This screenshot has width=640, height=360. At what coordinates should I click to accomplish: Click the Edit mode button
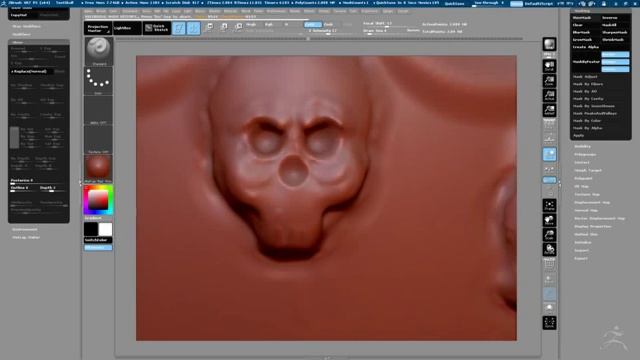(179, 28)
